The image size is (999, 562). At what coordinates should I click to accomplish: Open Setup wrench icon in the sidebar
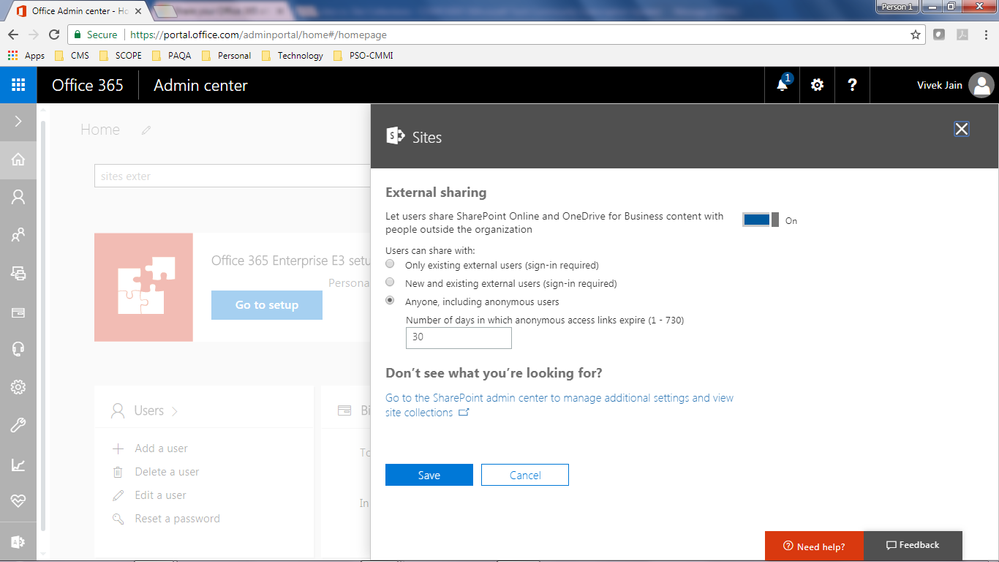pyautogui.click(x=18, y=426)
